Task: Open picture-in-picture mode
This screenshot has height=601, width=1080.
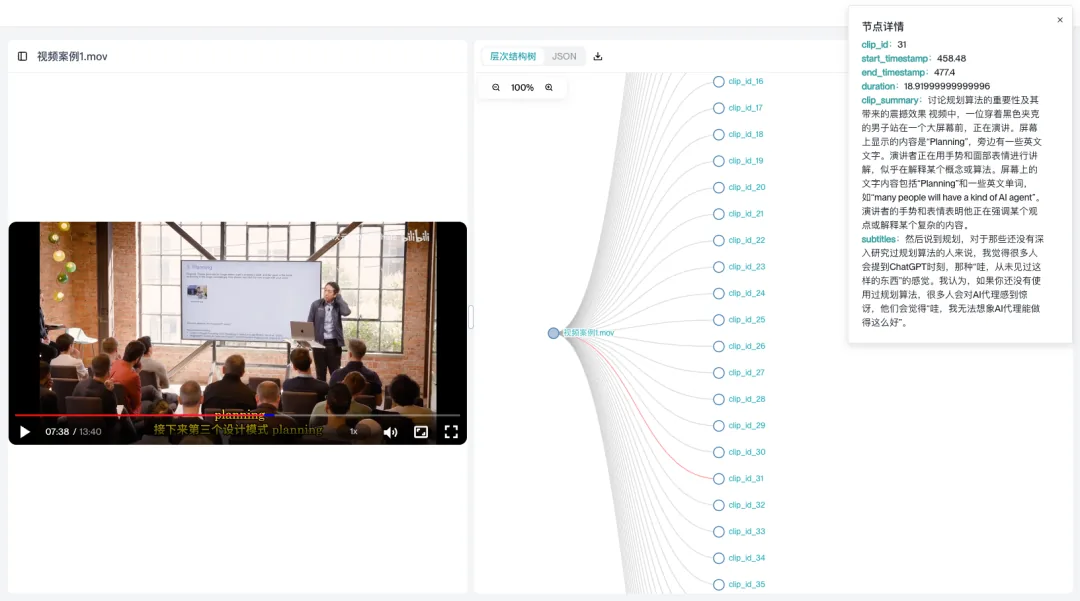Action: pos(421,432)
